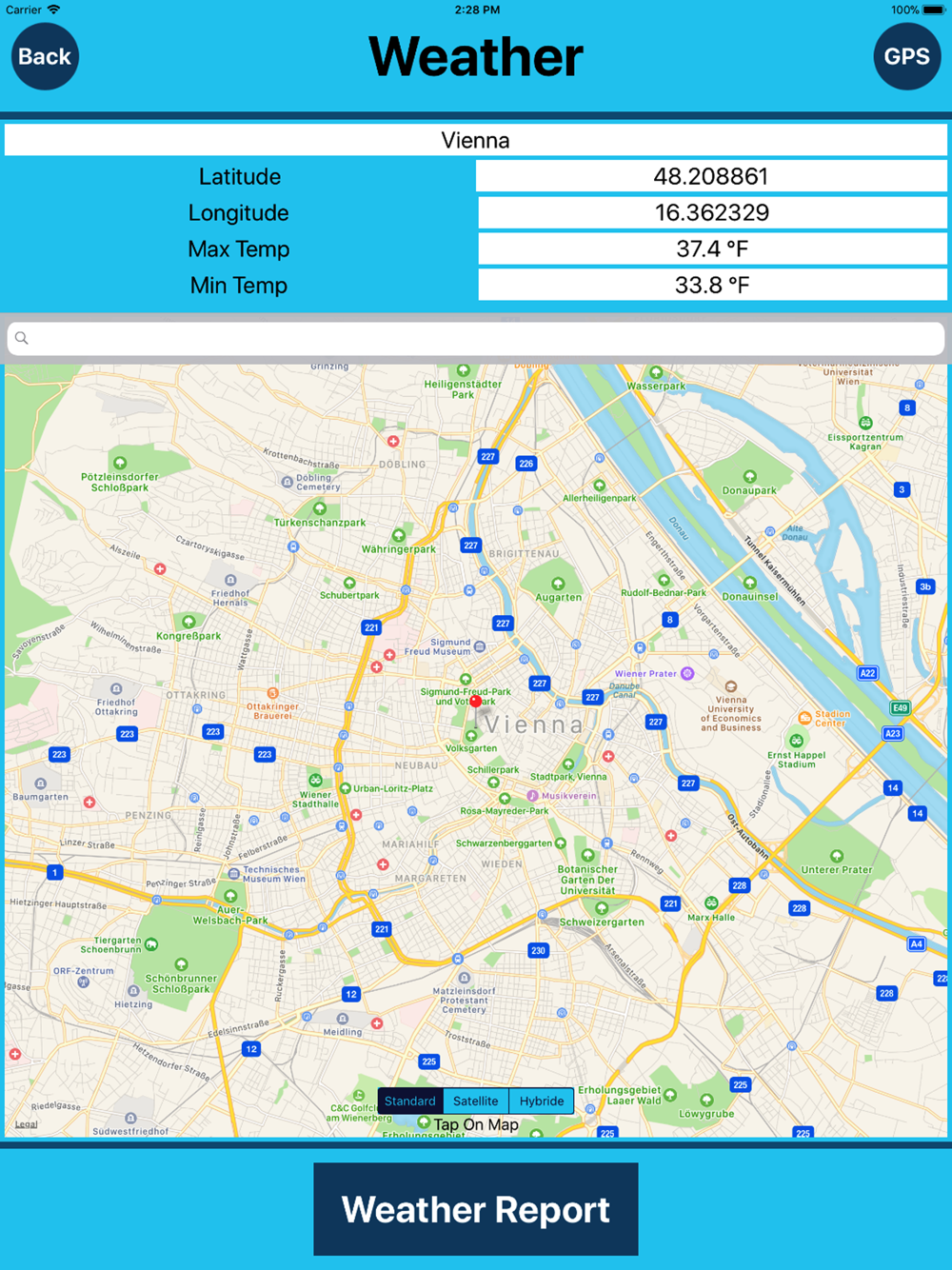Screen dimensions: 952x1270
Task: Click the Legal link on the map
Action: click(27, 1124)
